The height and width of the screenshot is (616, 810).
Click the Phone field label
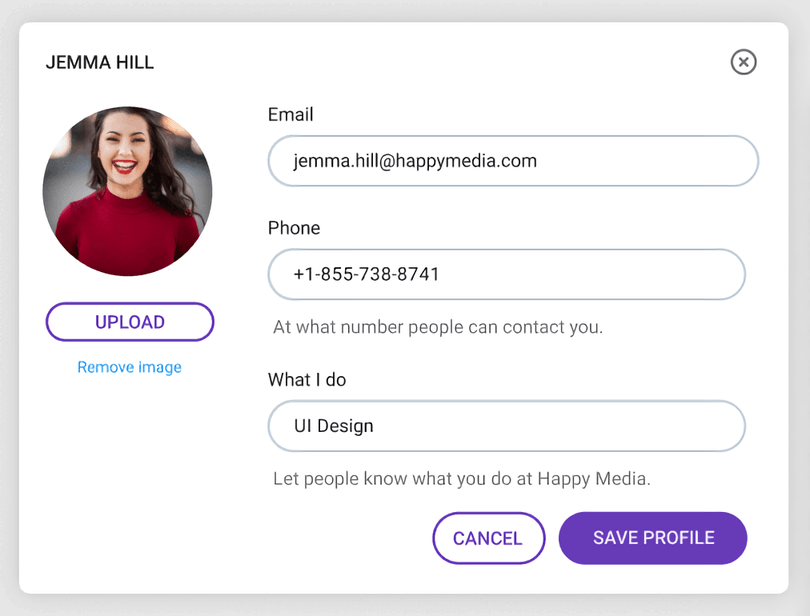[294, 228]
